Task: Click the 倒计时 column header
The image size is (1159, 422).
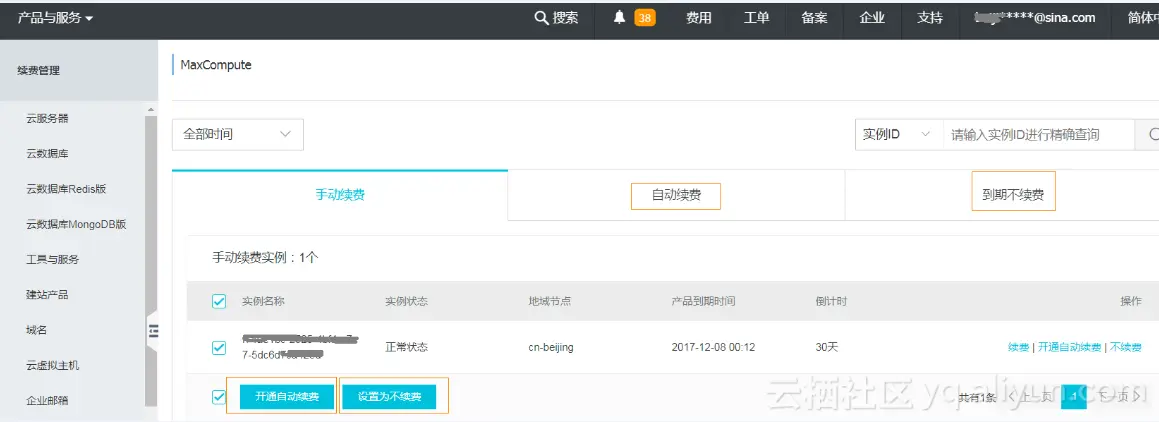Action: pyautogui.click(x=831, y=302)
